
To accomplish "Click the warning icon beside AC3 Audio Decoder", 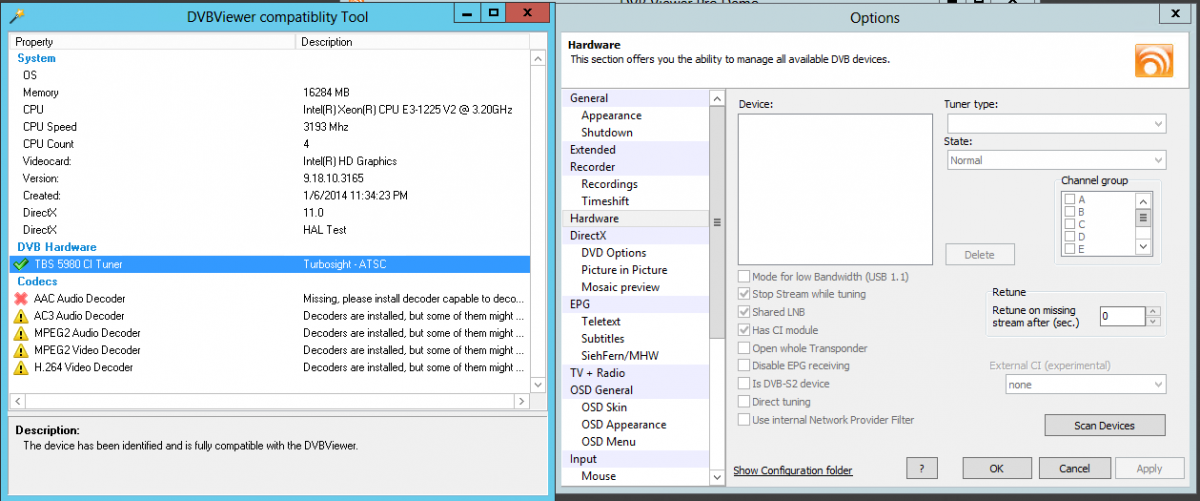I will point(20,316).
